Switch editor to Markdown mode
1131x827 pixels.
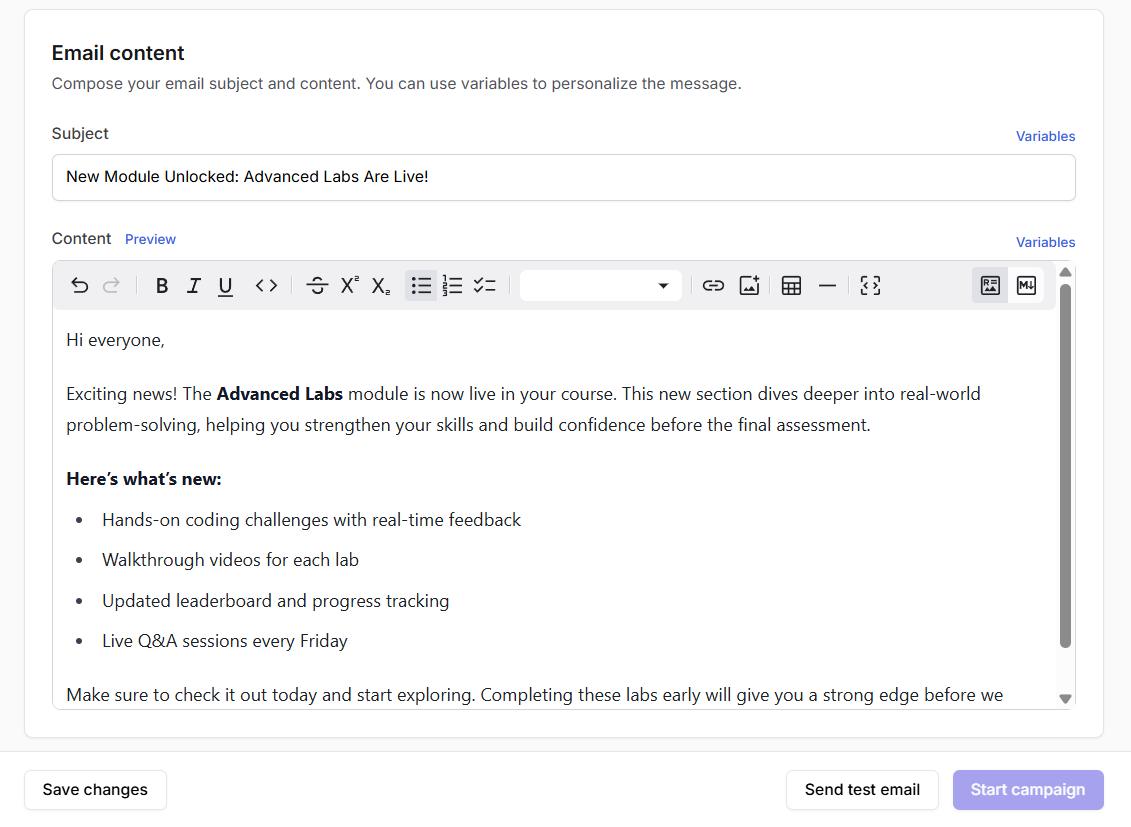pyautogui.click(x=1026, y=286)
